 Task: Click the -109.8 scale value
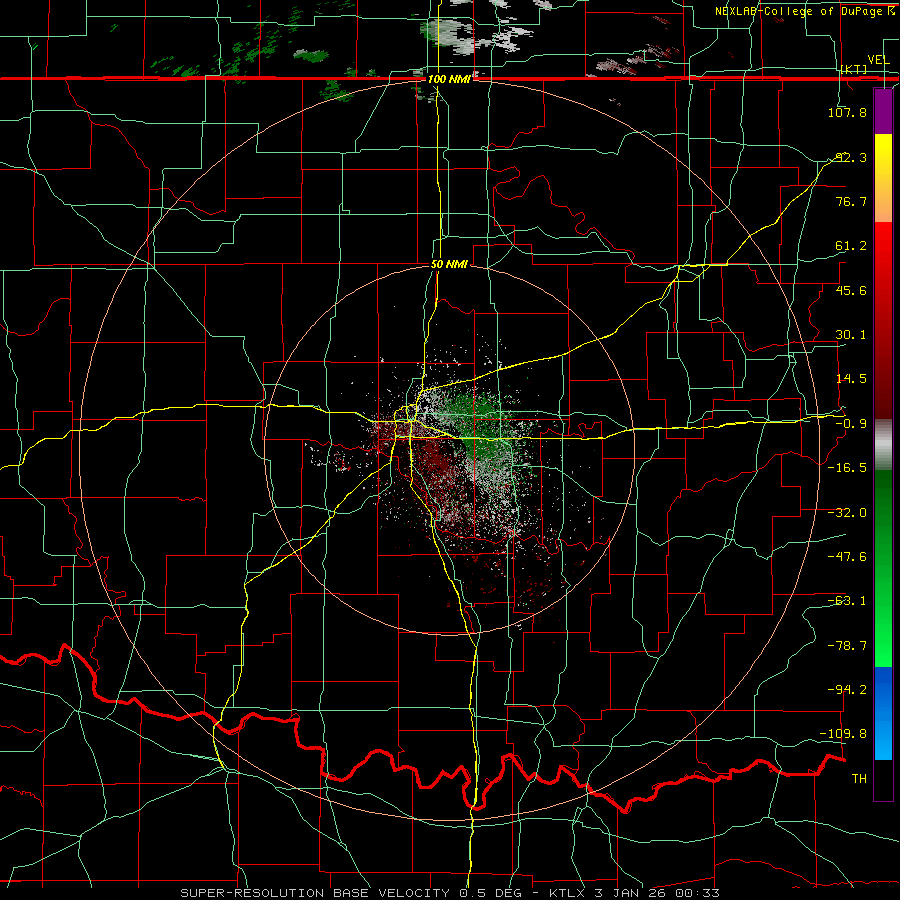(844, 734)
